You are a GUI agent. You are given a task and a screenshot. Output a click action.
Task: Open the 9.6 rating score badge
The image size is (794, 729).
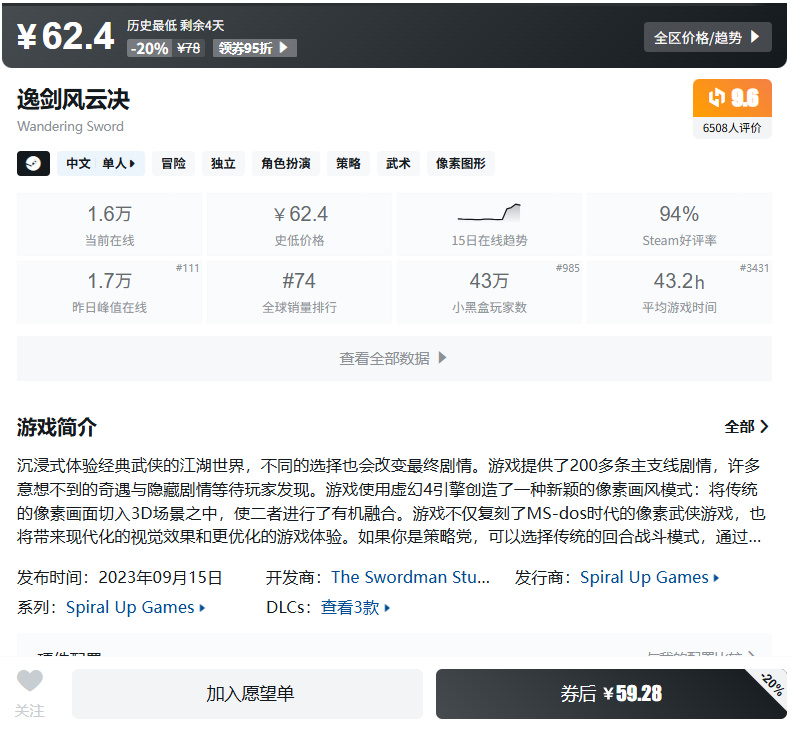(x=732, y=98)
